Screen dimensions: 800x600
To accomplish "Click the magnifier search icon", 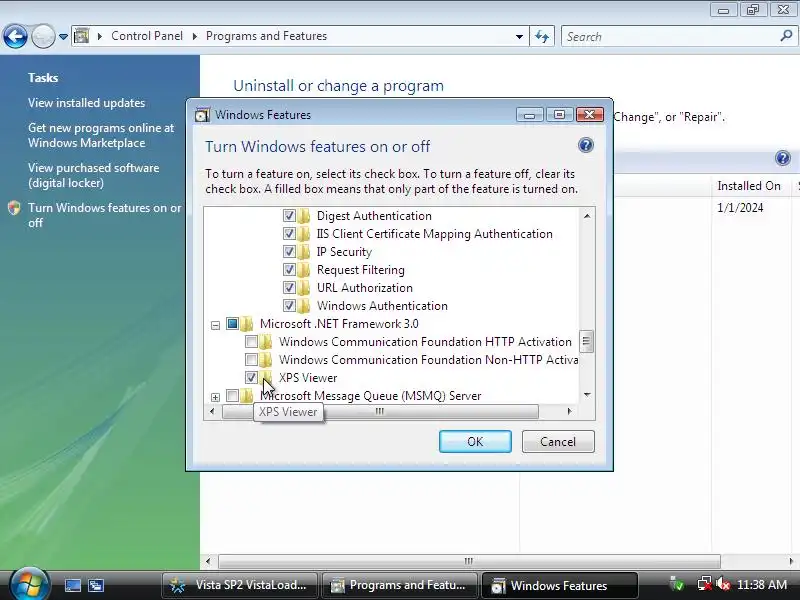I will coord(786,36).
